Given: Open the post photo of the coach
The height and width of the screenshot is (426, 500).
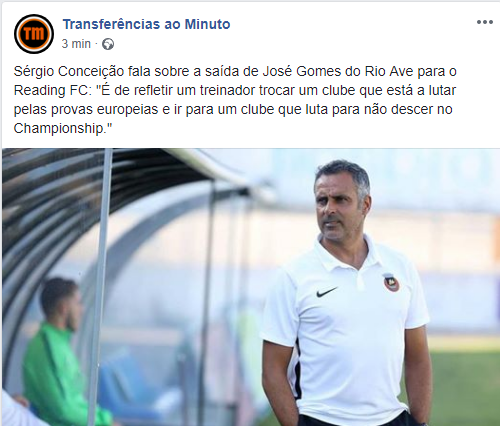Looking at the screenshot, I should click(251, 287).
